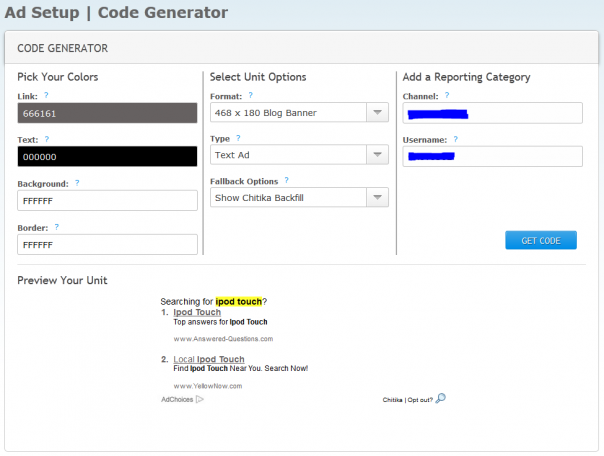The image size is (604, 456).
Task: Click www.YellowNow.com URL
Action: point(208,386)
